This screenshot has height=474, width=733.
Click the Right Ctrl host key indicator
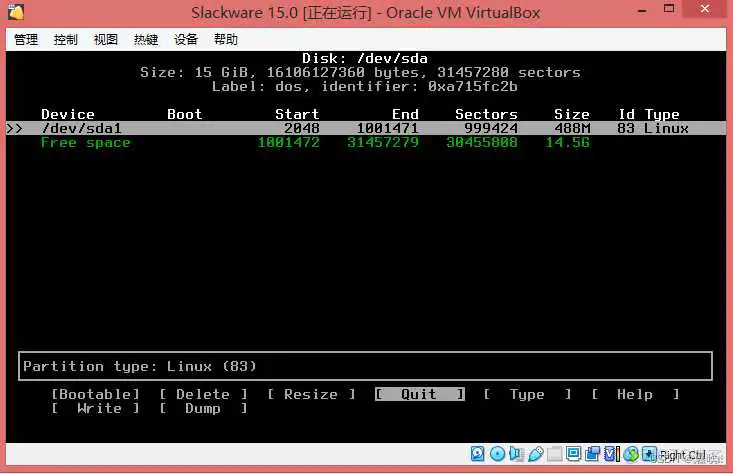(683, 455)
